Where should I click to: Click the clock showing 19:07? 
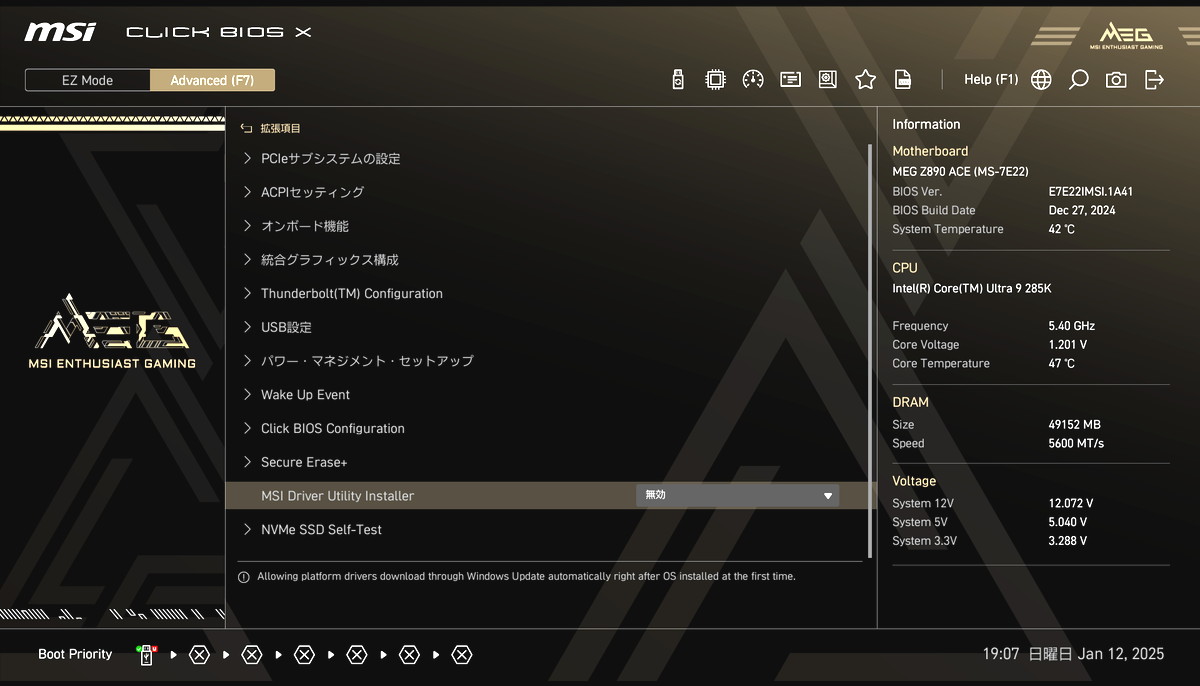(x=1000, y=654)
